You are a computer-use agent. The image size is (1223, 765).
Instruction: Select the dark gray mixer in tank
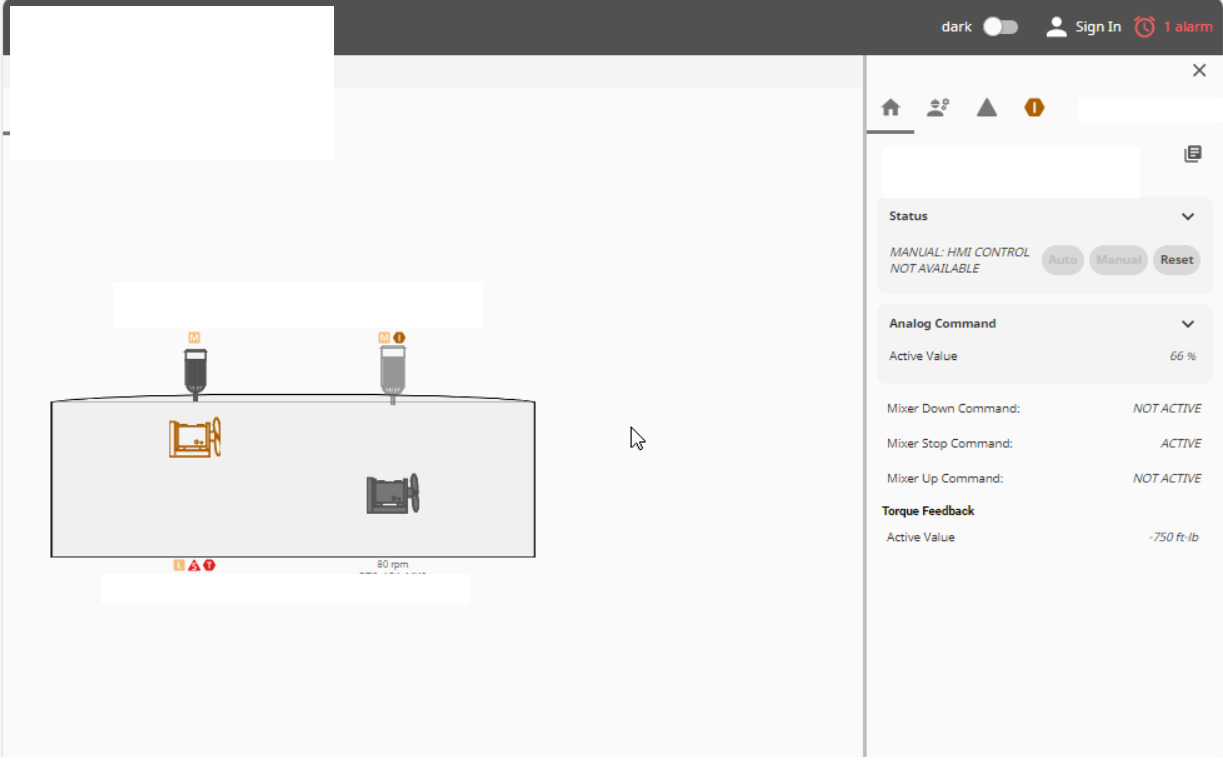click(393, 494)
